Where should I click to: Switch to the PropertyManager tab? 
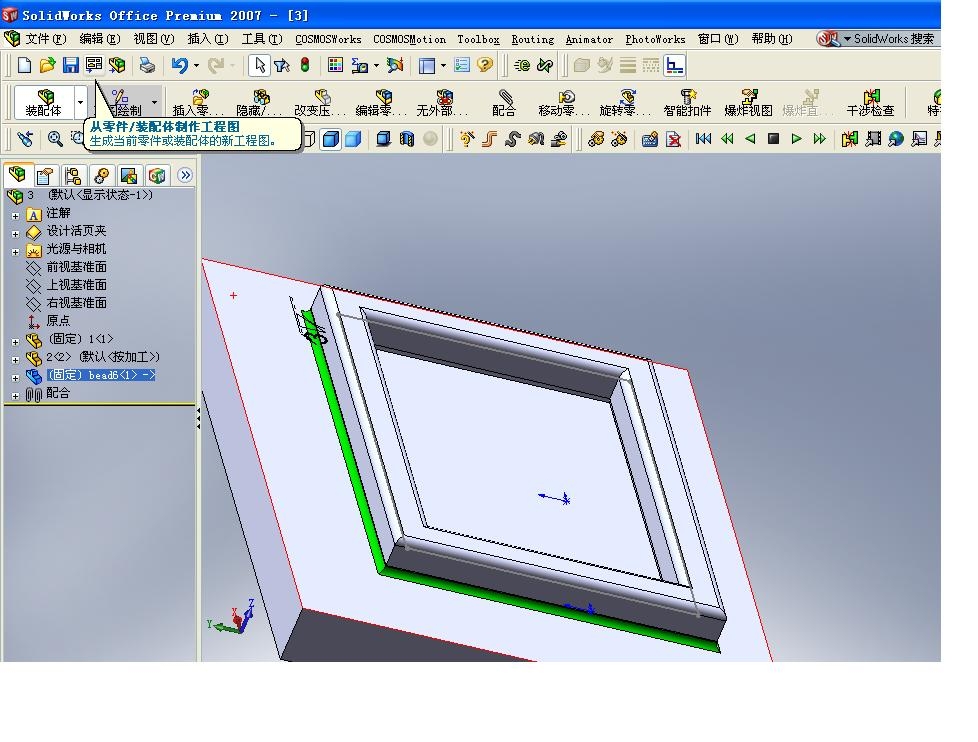tap(44, 175)
